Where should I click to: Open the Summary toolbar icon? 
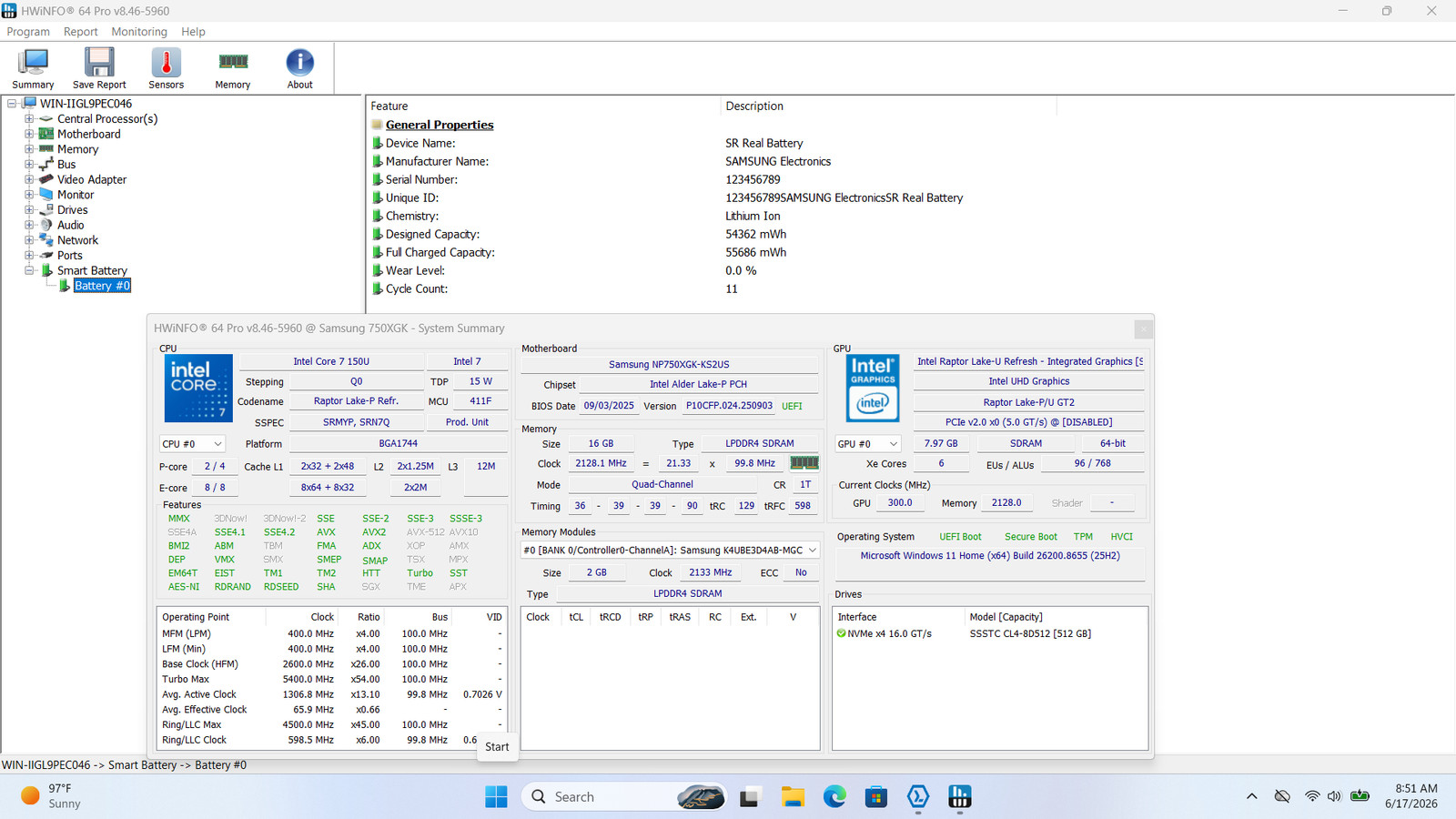click(x=33, y=68)
